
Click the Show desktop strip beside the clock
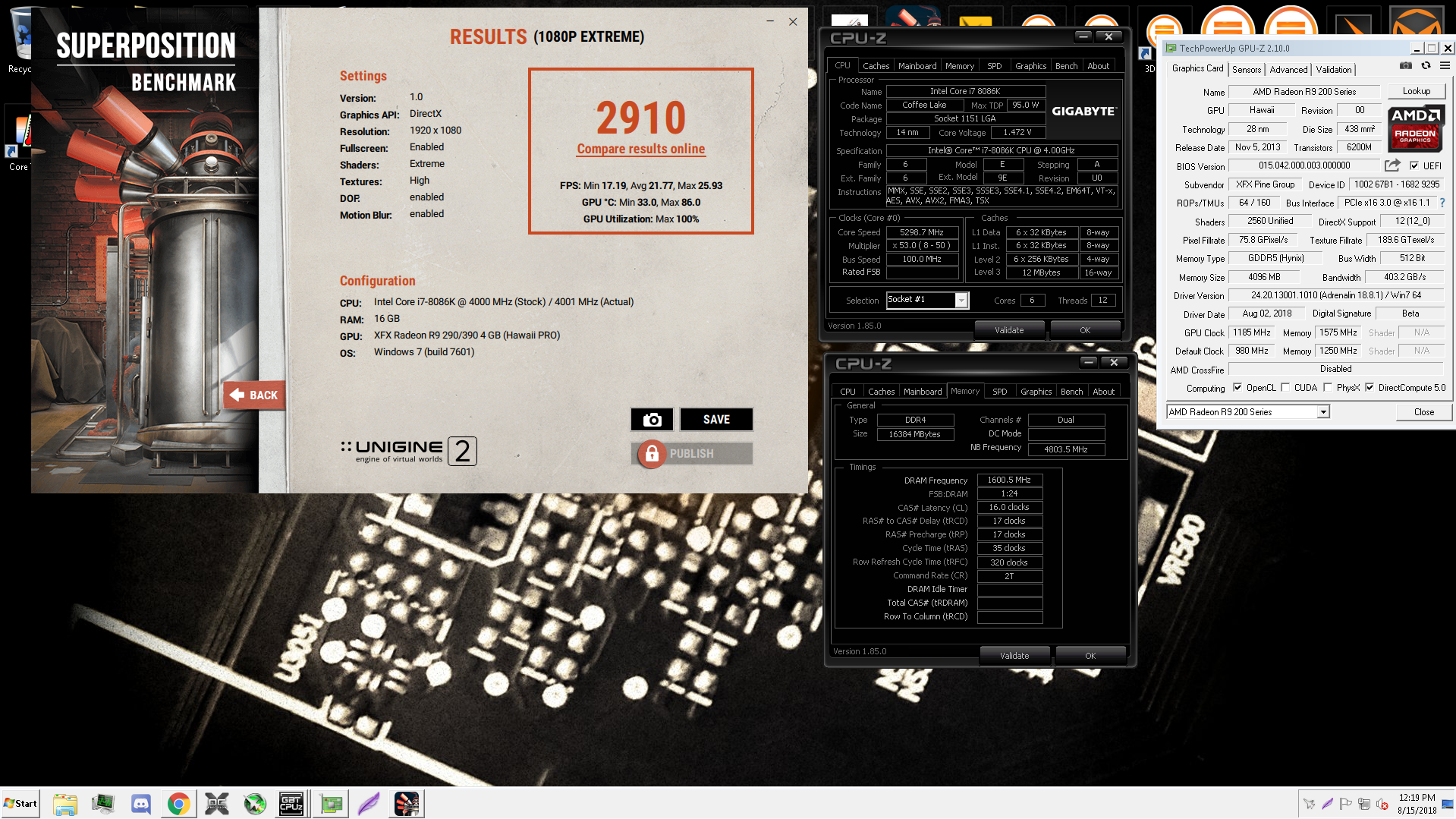(1448, 804)
